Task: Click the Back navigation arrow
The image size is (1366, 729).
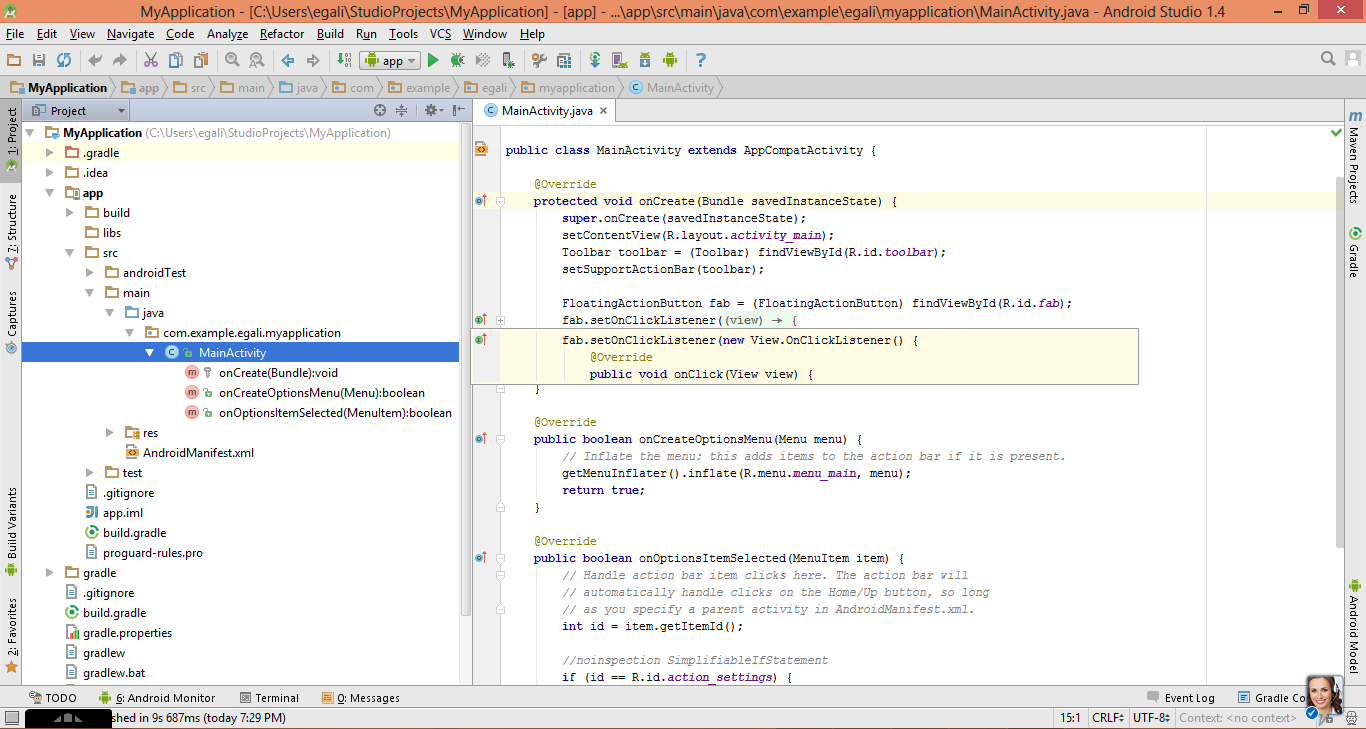Action: [288, 61]
